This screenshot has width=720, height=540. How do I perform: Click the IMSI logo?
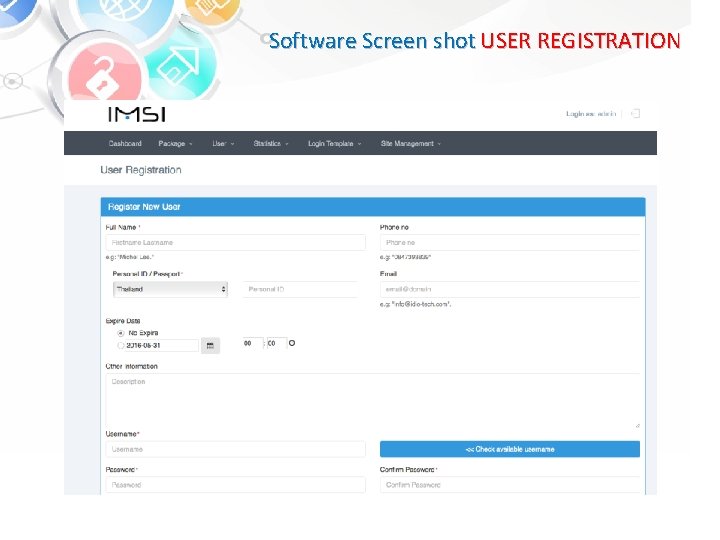(137, 114)
